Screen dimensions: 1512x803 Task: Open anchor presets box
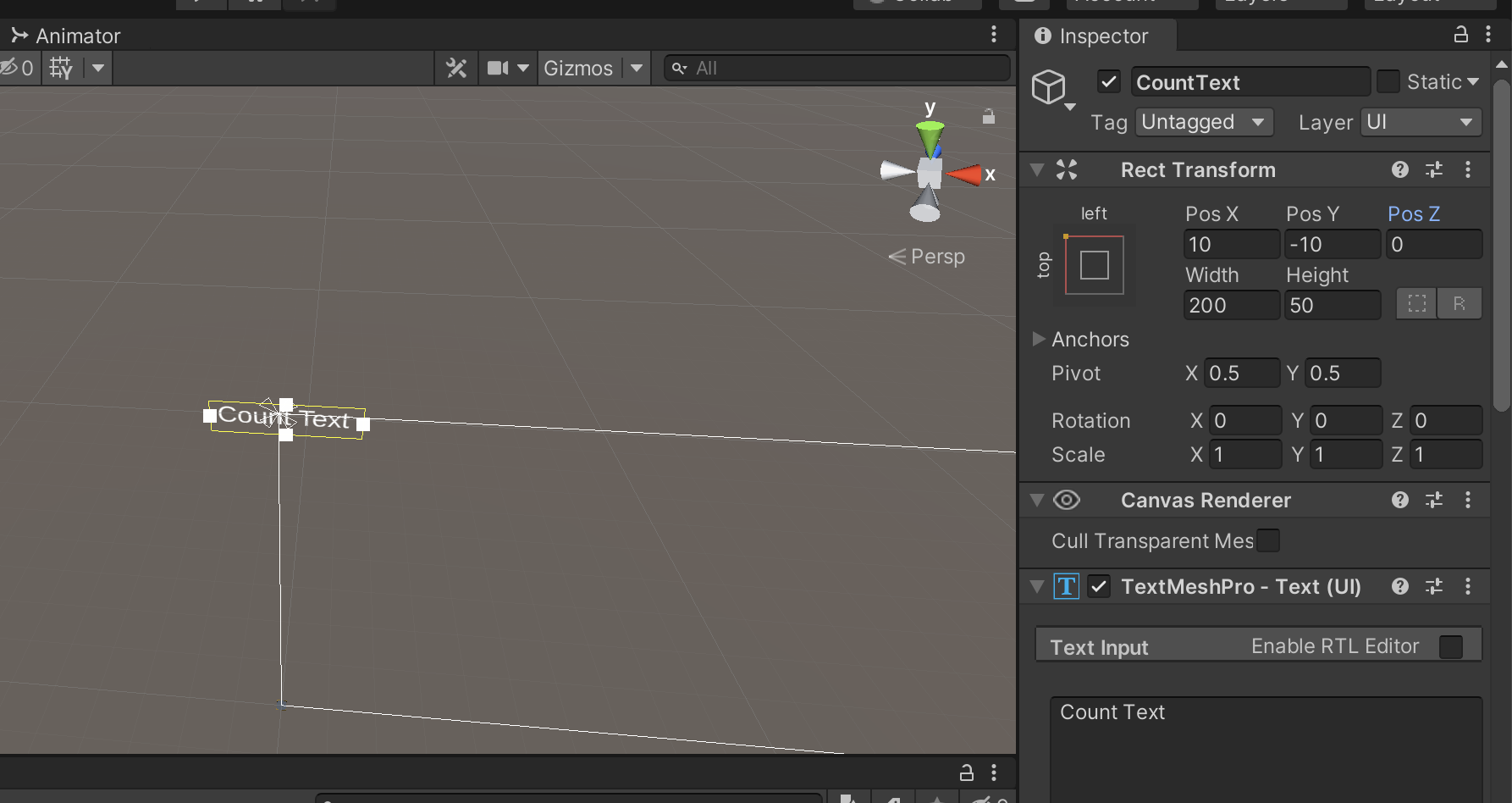pos(1094,265)
